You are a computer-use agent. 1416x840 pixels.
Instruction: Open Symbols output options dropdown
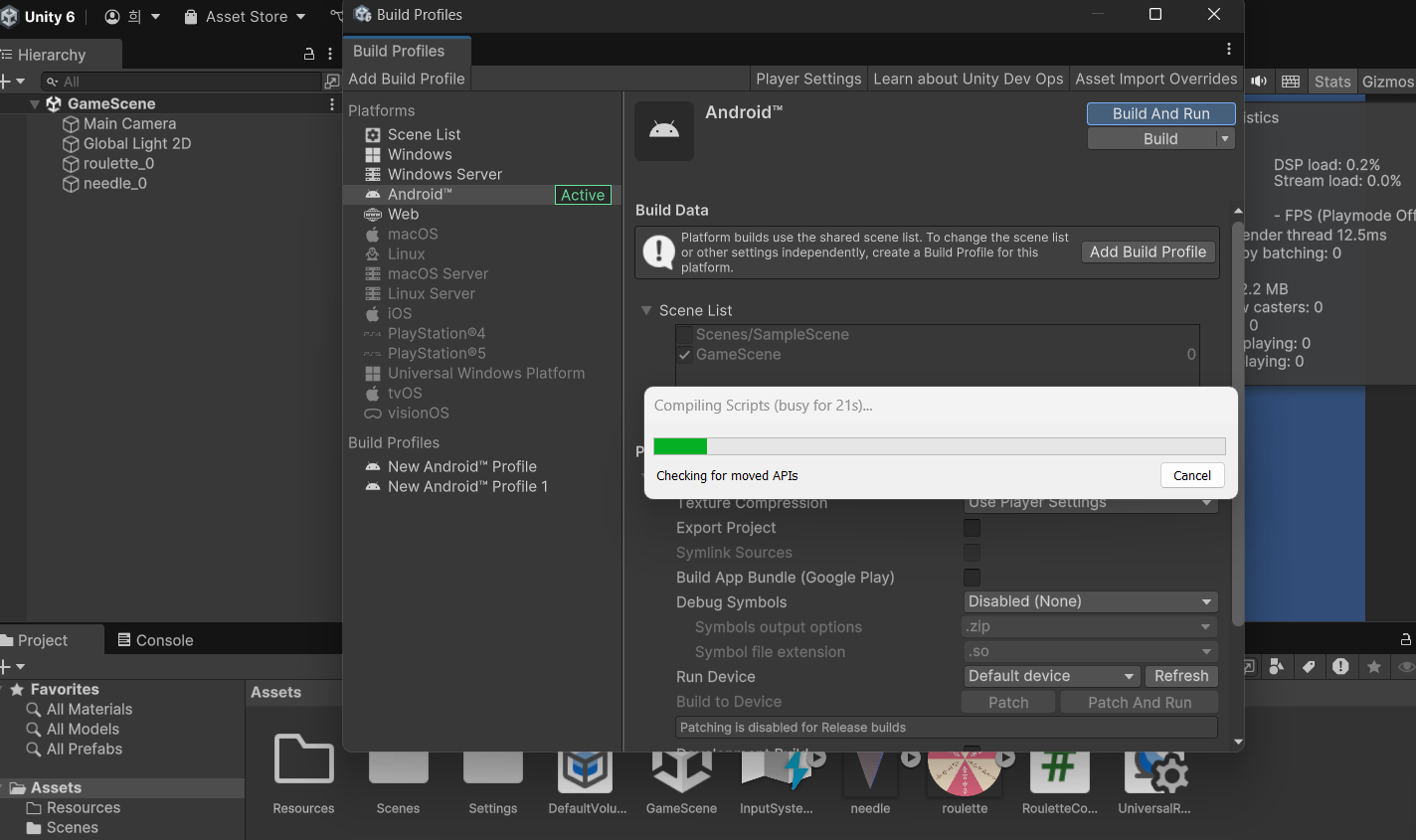[x=1091, y=626]
